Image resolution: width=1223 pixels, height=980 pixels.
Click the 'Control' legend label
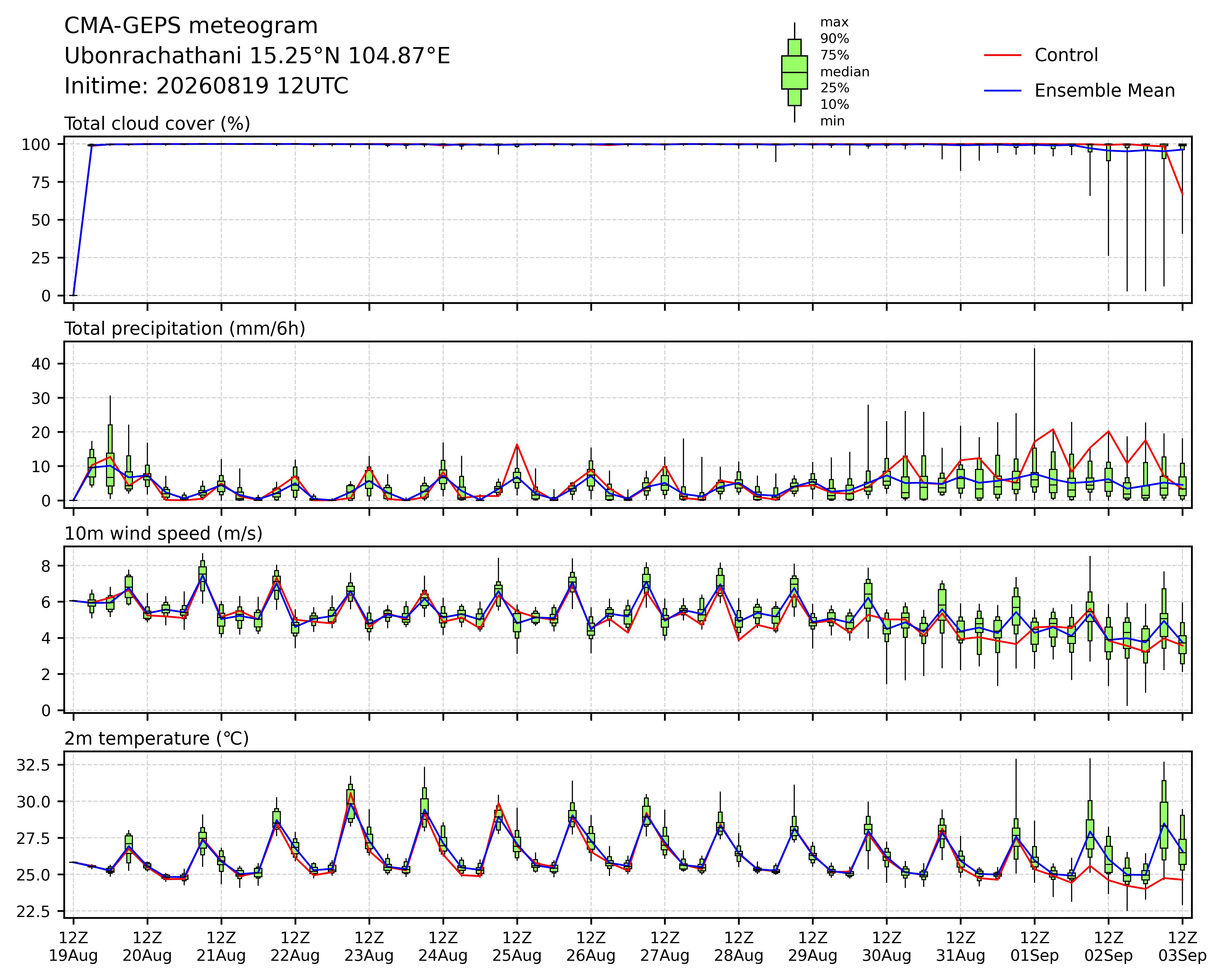pyautogui.click(x=1067, y=55)
